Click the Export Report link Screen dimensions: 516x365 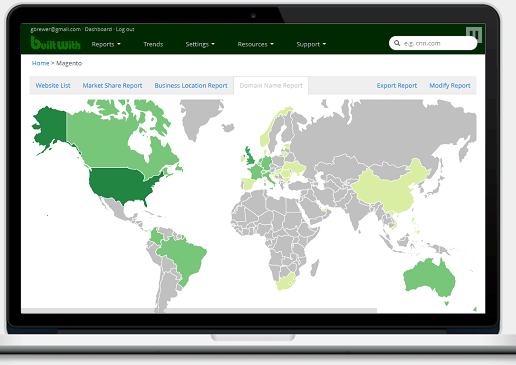(397, 86)
